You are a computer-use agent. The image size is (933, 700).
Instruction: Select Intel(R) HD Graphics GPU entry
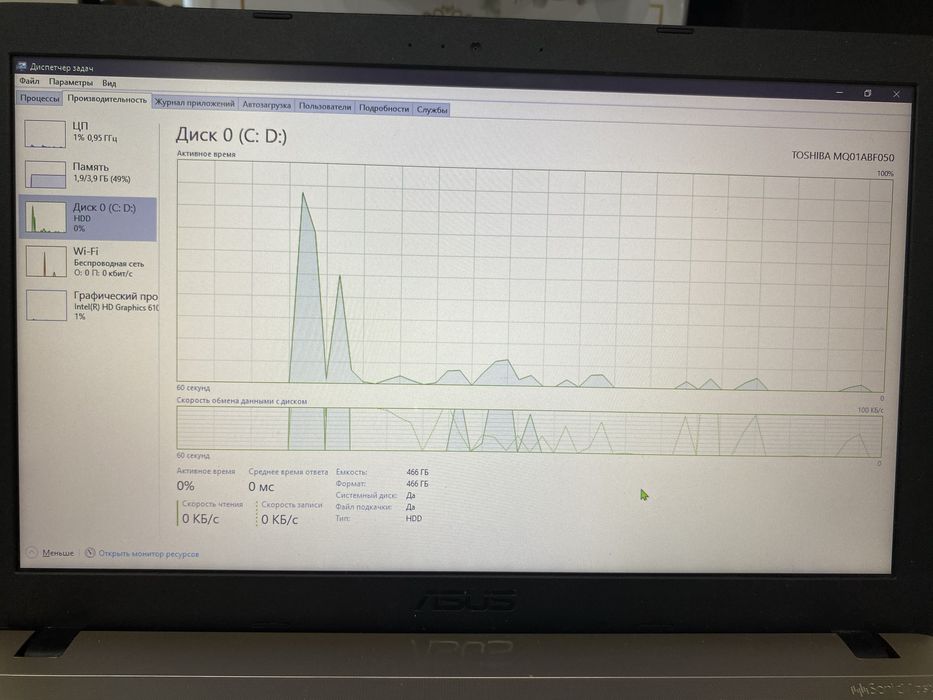click(89, 306)
